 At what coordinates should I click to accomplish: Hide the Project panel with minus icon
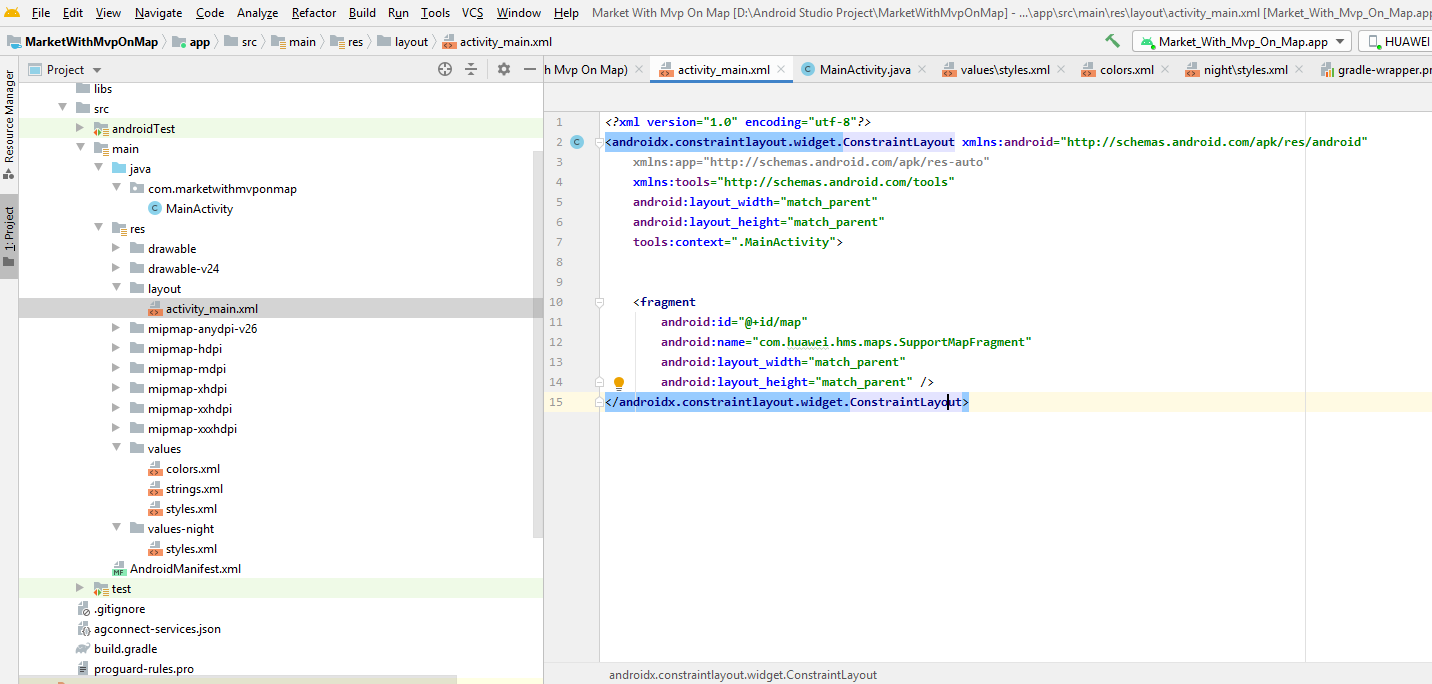tap(530, 69)
